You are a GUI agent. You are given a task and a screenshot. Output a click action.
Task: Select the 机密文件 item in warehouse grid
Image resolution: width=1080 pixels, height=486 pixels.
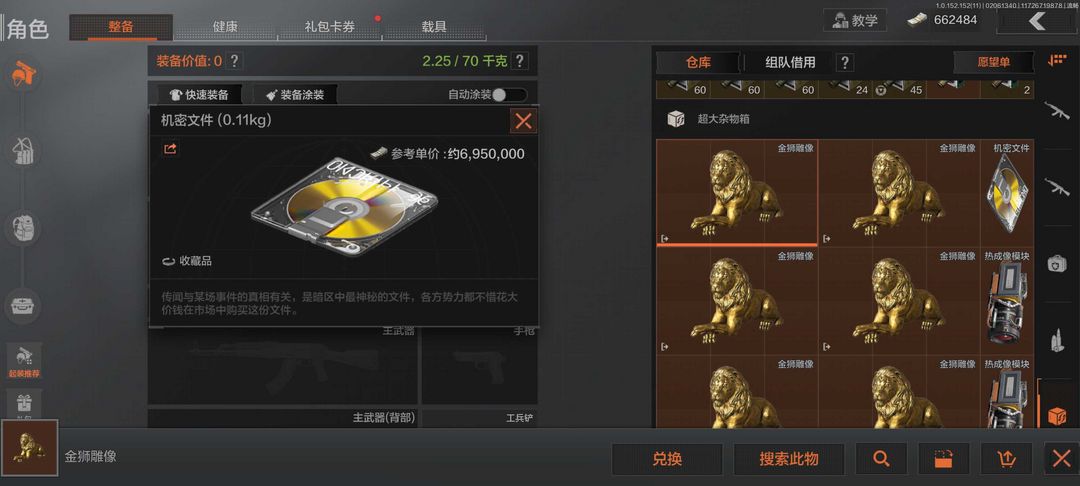coord(1007,193)
